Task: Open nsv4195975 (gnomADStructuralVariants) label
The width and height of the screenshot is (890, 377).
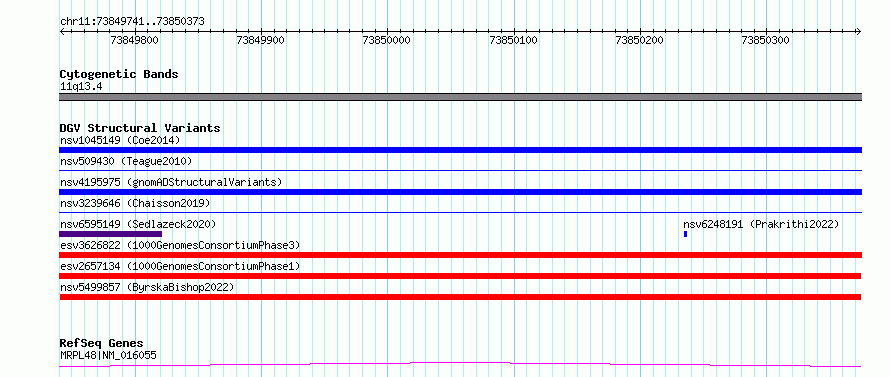Action: tap(171, 182)
